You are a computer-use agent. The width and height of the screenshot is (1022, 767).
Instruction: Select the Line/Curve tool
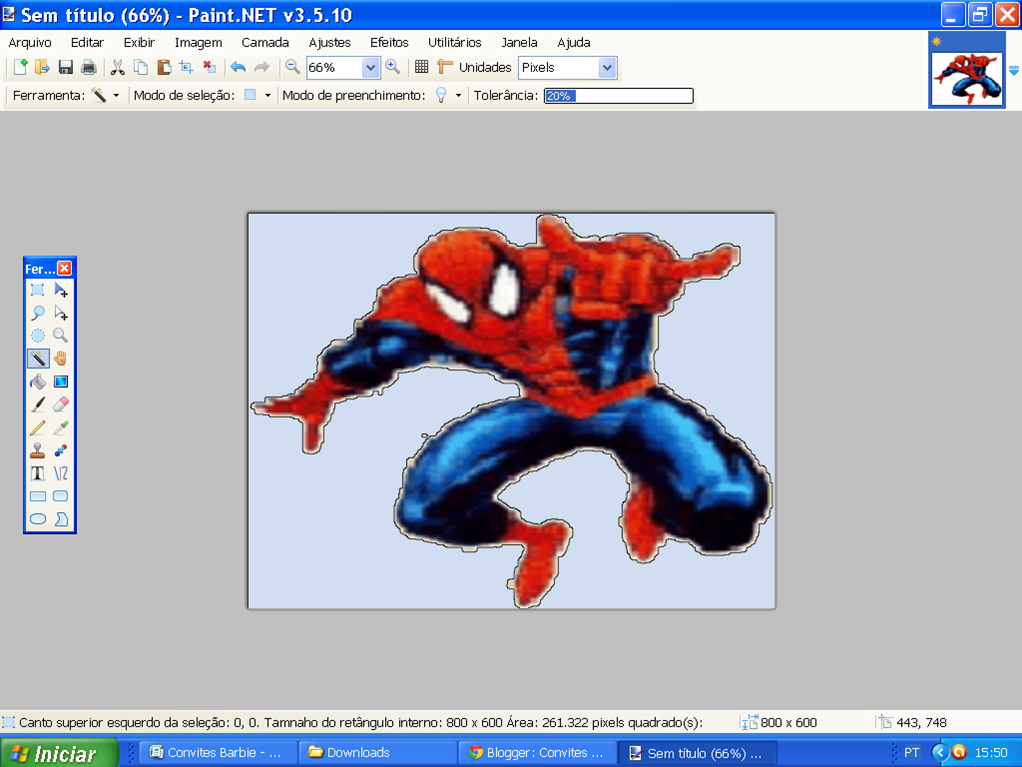tap(61, 473)
